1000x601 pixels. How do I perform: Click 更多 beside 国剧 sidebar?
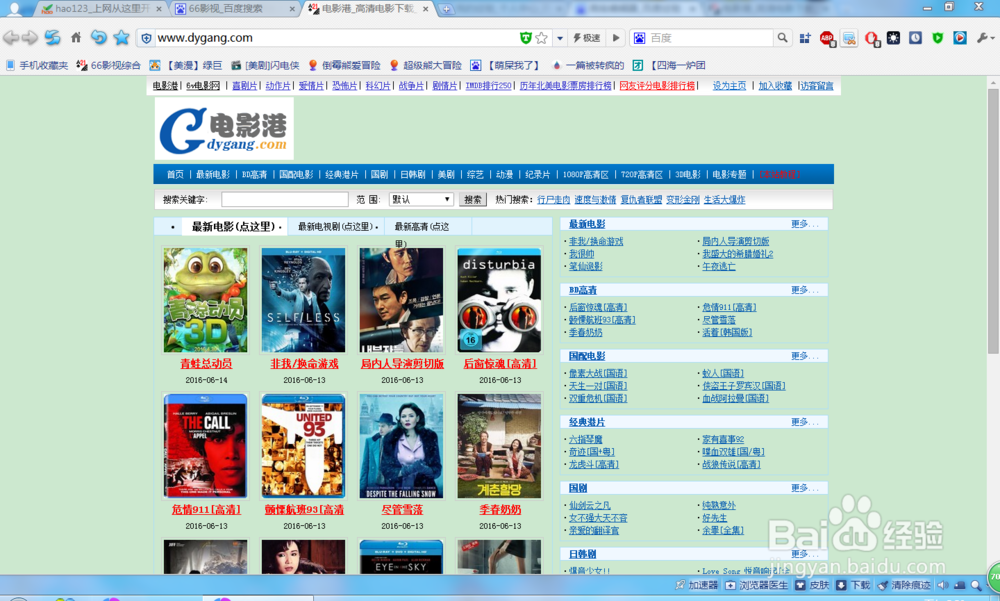(x=804, y=488)
